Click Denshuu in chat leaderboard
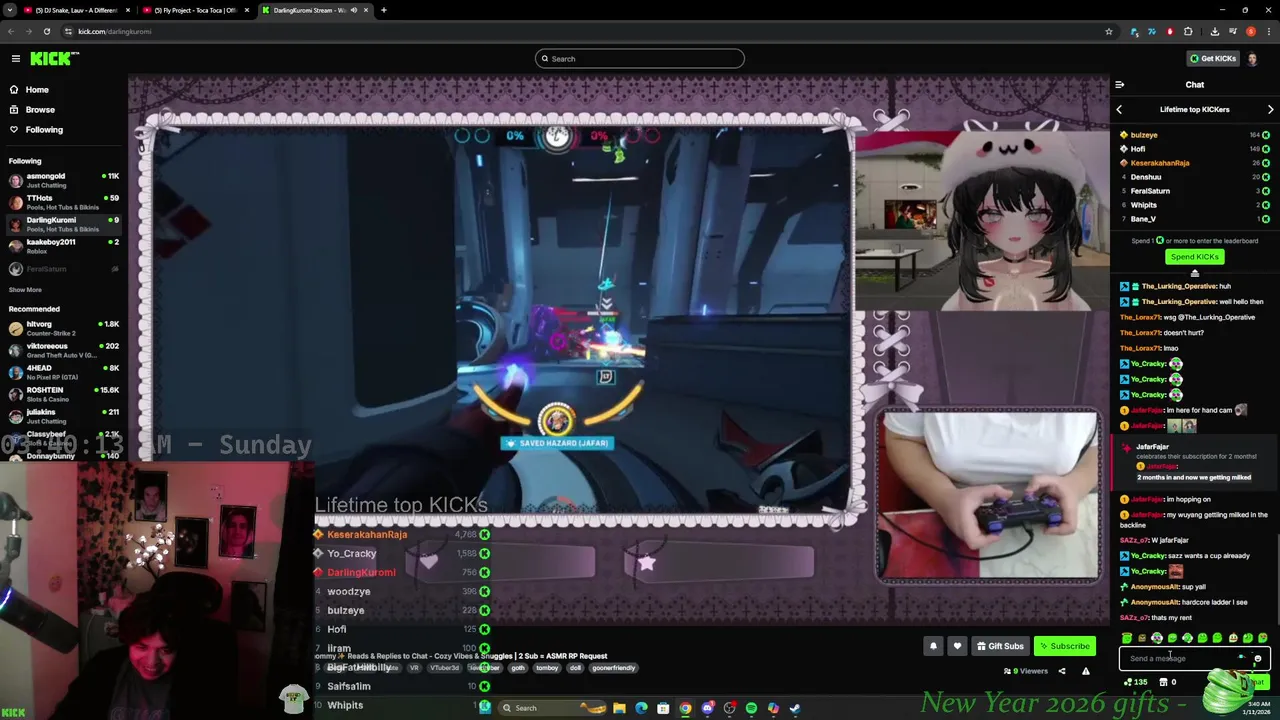Viewport: 1280px width, 720px height. tap(1146, 177)
